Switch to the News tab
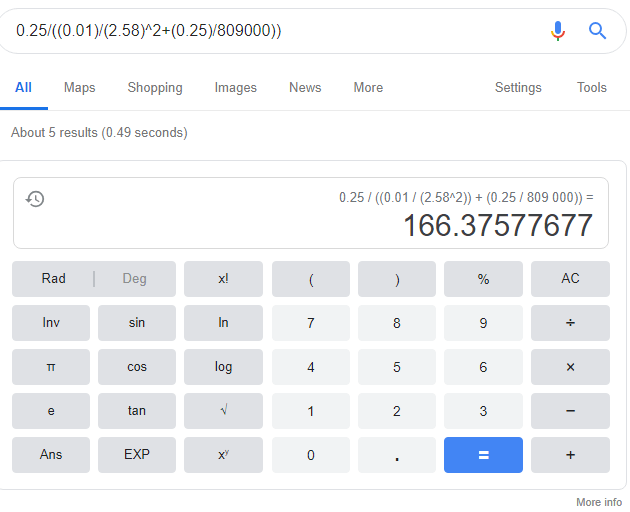Screen dimensions: 630x512 tap(305, 88)
